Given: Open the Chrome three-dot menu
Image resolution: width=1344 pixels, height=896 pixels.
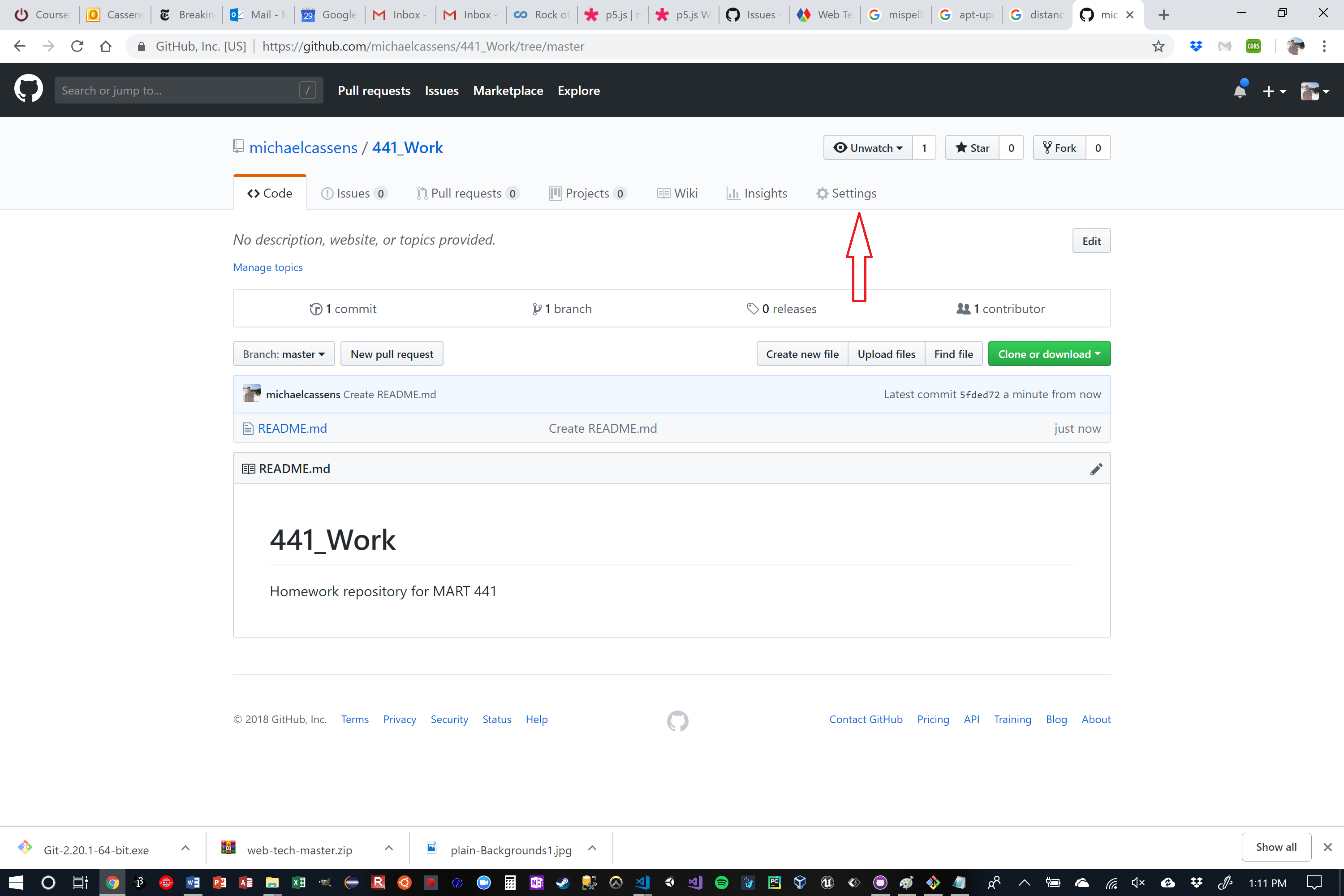Looking at the screenshot, I should click(x=1324, y=46).
